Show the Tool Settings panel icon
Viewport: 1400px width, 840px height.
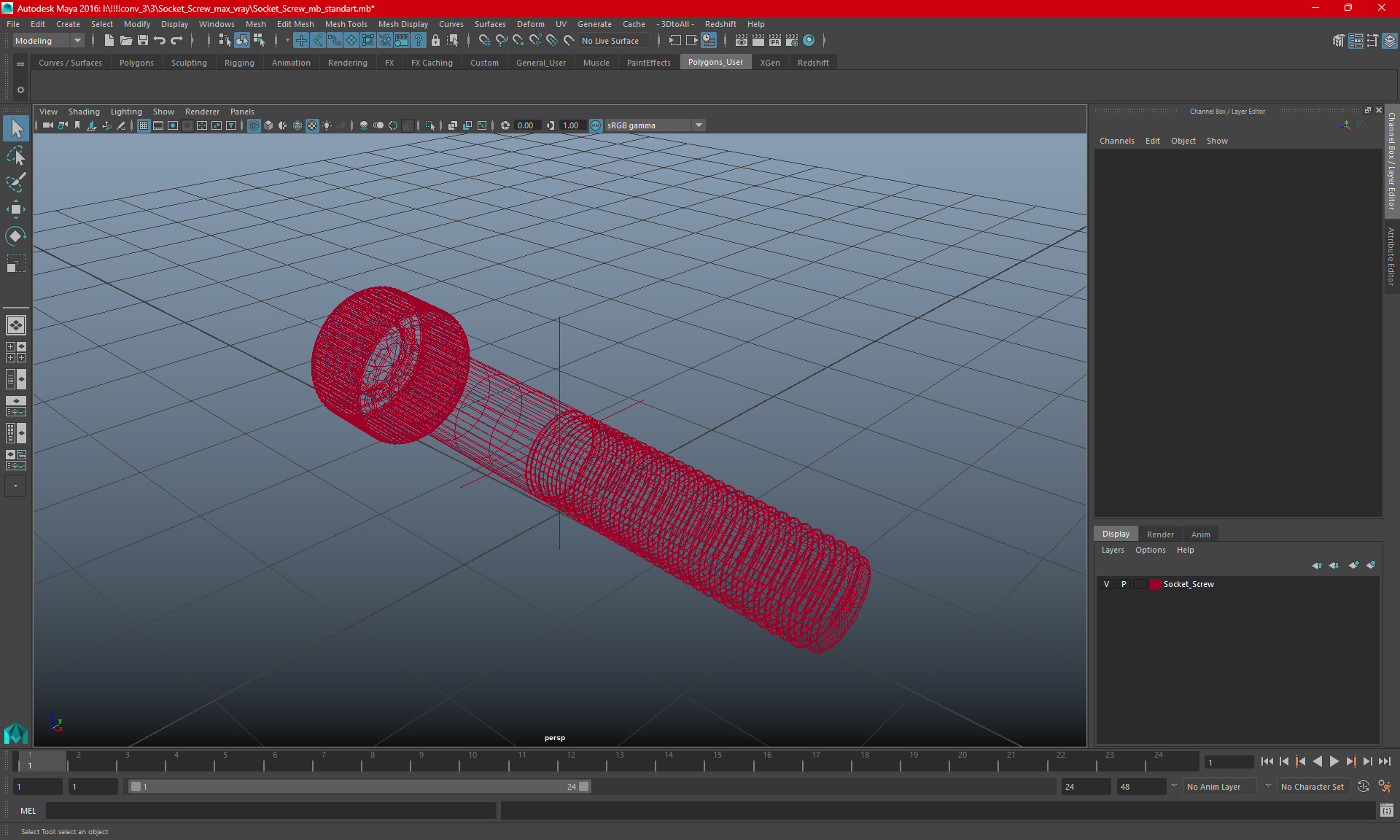(x=1372, y=41)
